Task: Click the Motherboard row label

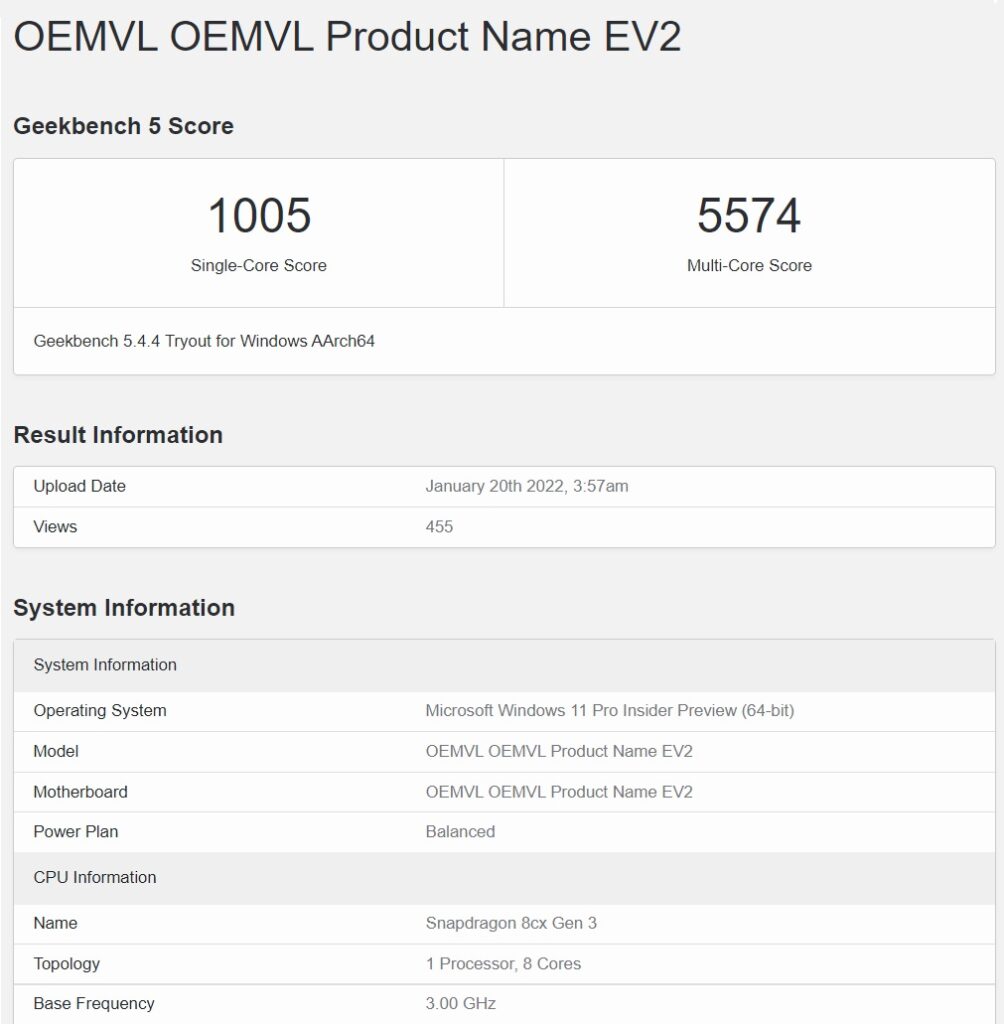Action: 81,792
